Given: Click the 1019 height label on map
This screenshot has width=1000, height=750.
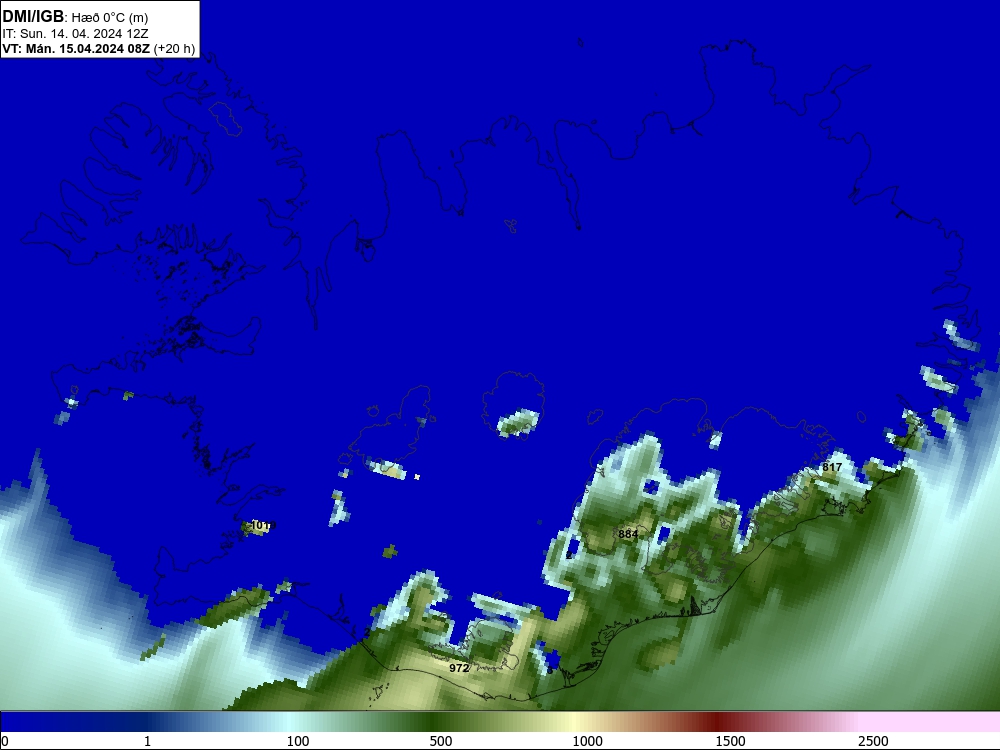Looking at the screenshot, I should [x=263, y=526].
